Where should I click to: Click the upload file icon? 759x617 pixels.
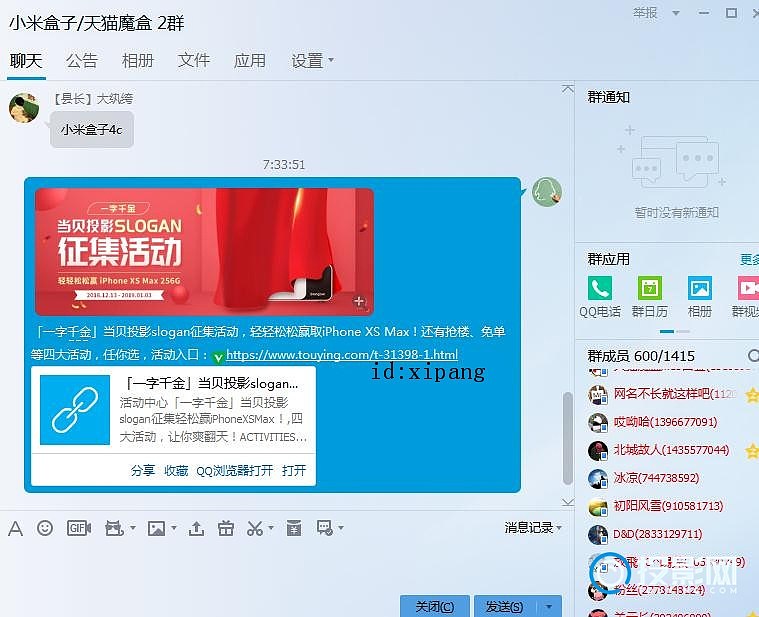pos(196,528)
